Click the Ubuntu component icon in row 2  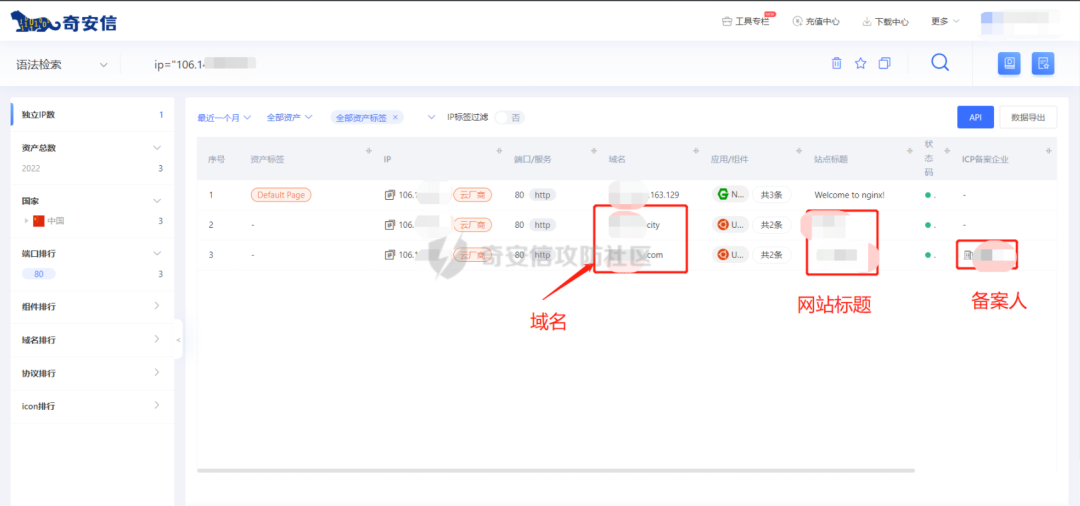coord(723,224)
